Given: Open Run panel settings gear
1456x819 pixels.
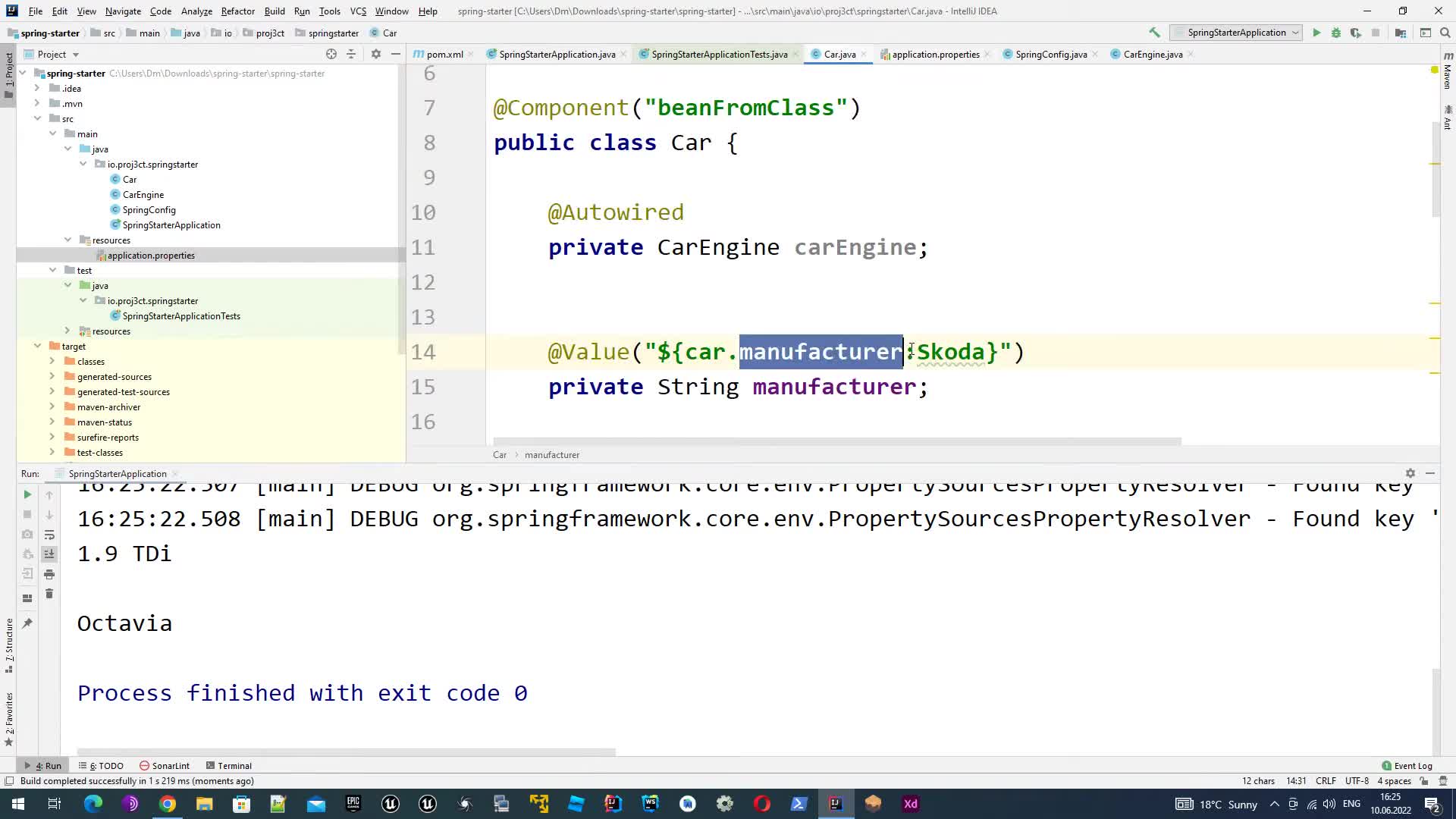Looking at the screenshot, I should (1410, 473).
